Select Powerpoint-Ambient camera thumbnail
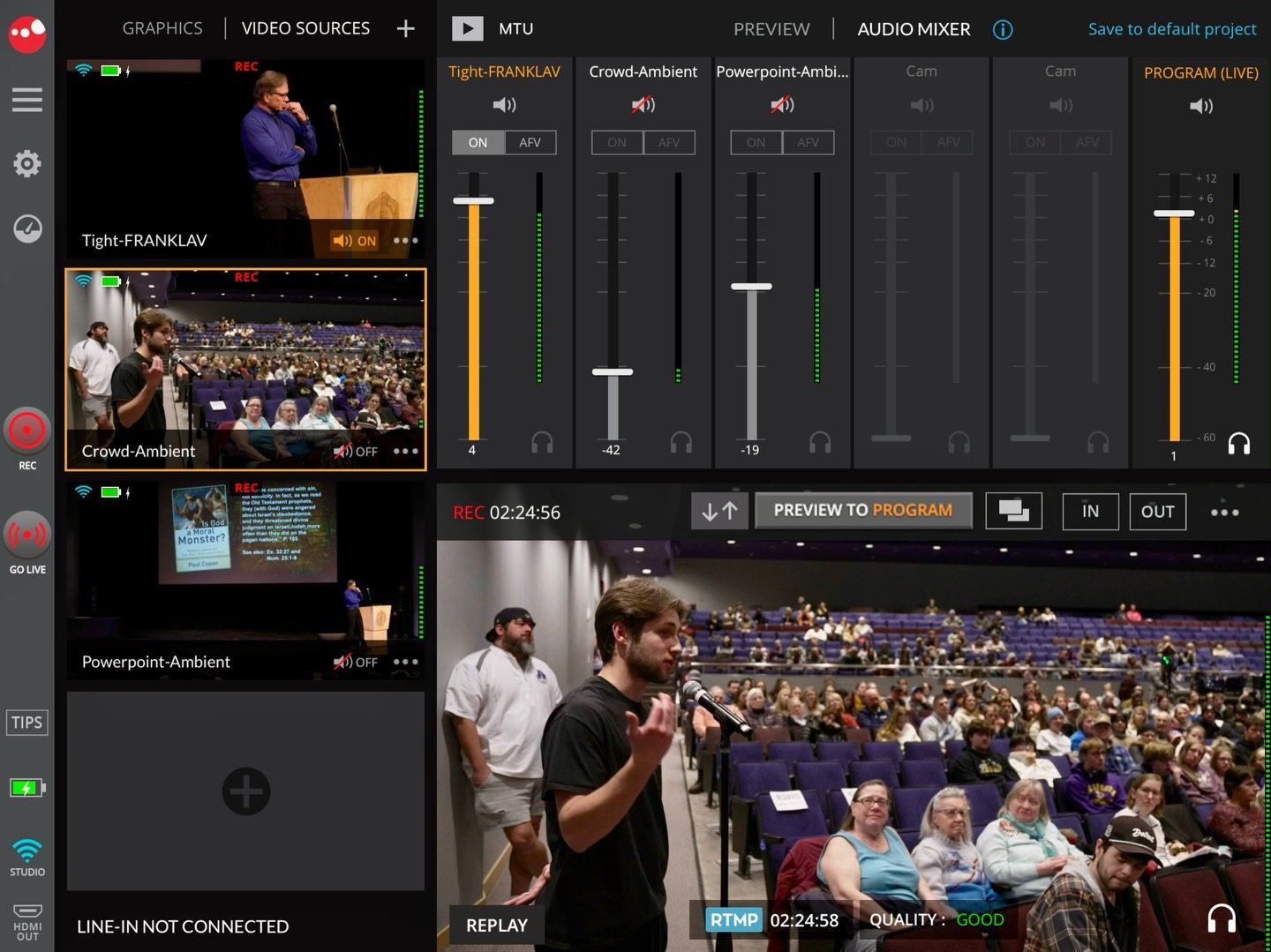 [x=245, y=581]
